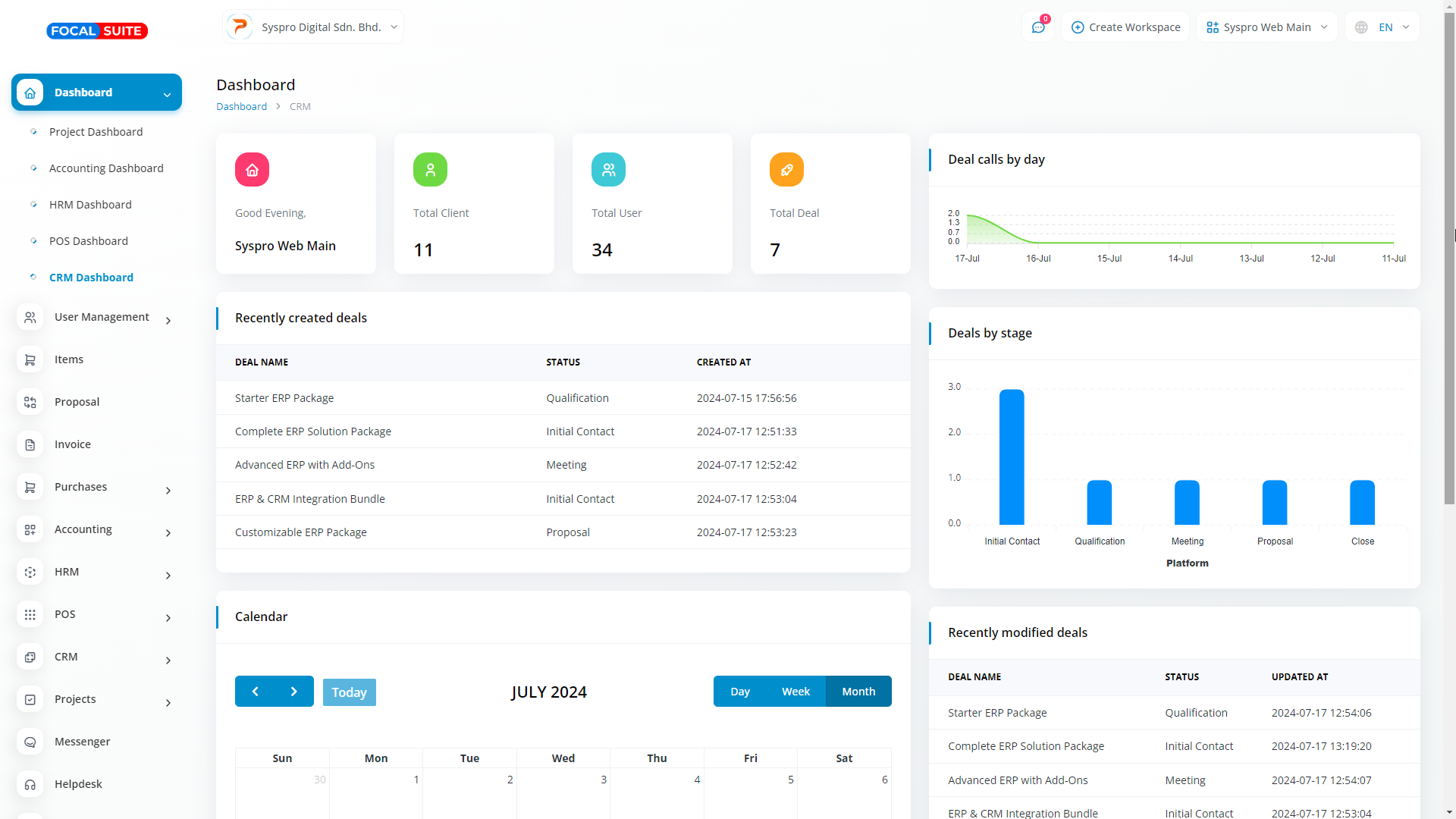Click the Items cart icon in sidebar
Viewport: 1456px width, 819px height.
pos(30,359)
